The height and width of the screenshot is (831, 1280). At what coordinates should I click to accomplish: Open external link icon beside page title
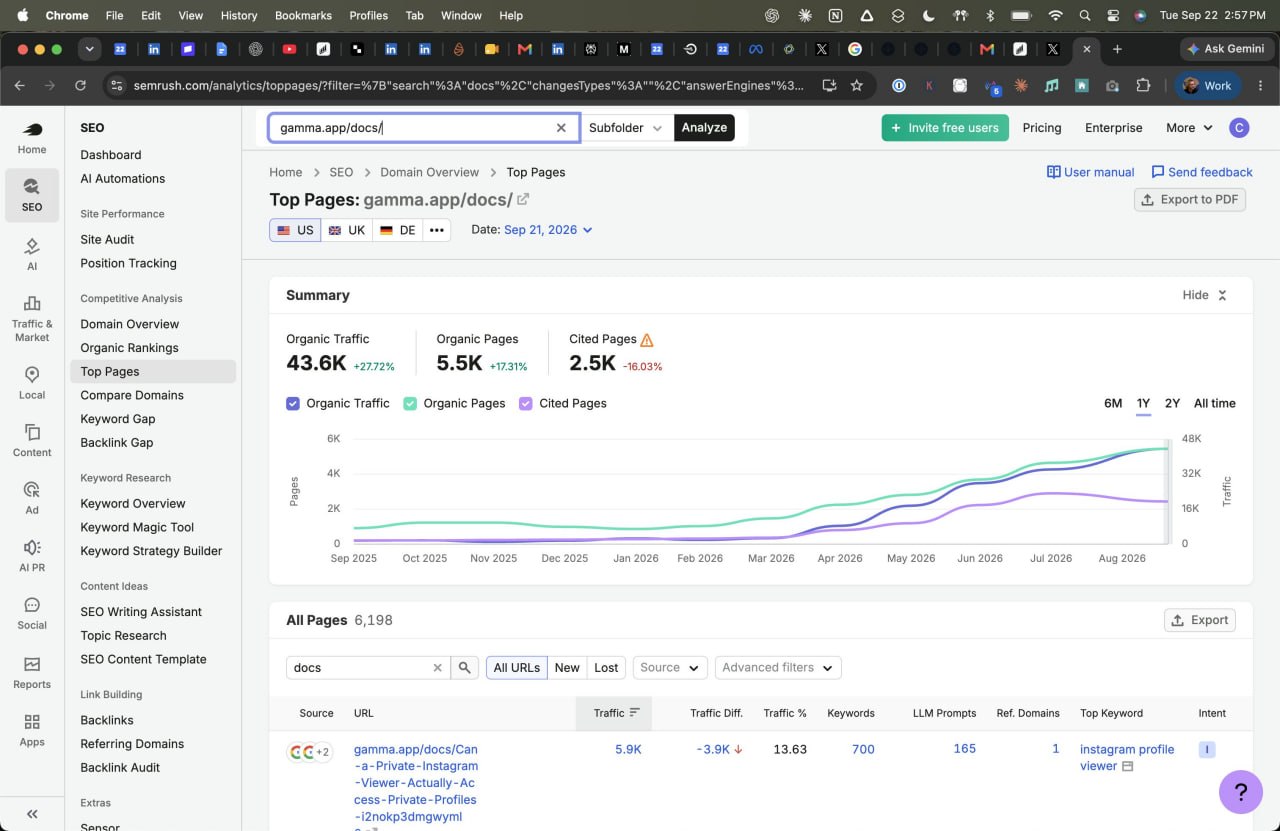523,200
